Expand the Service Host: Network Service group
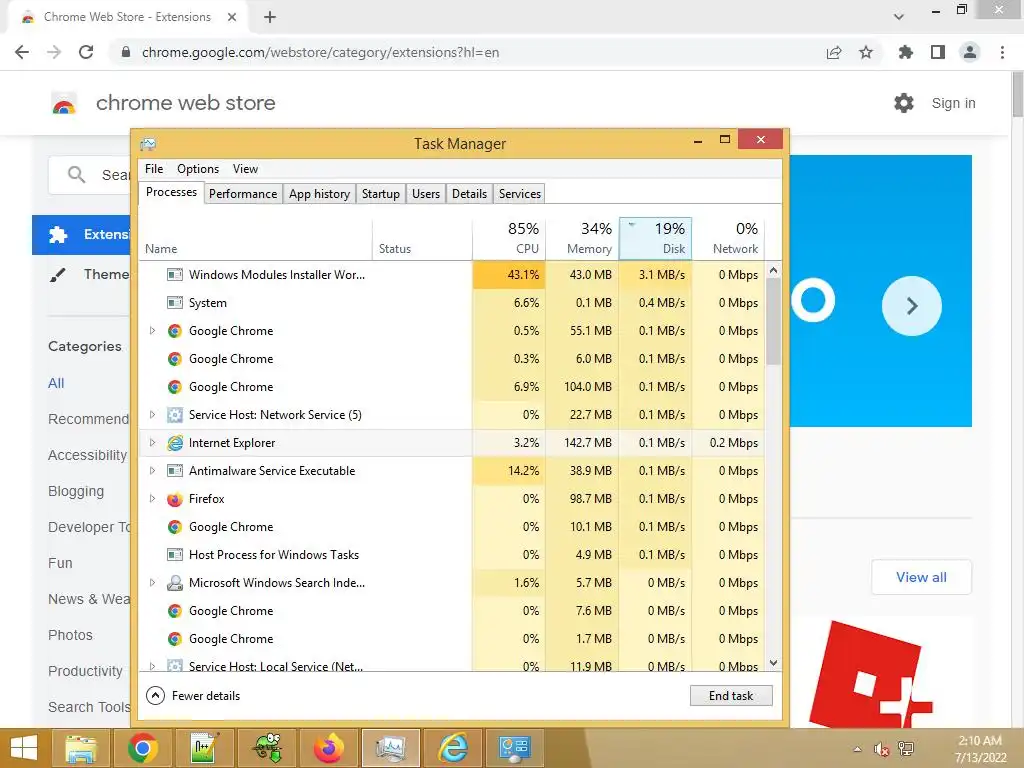Image resolution: width=1024 pixels, height=768 pixels. point(152,415)
